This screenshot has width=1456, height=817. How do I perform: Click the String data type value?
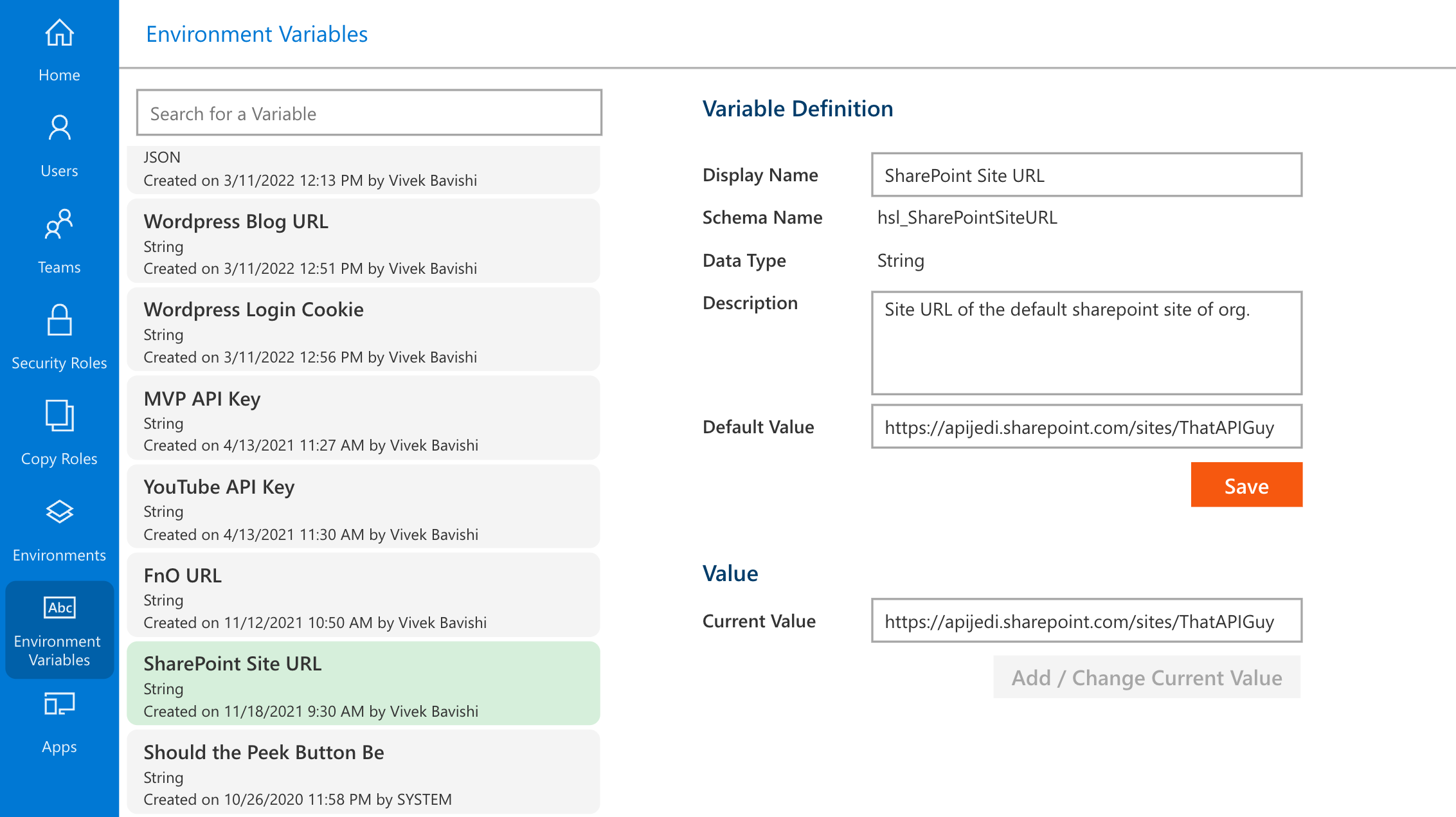(901, 260)
